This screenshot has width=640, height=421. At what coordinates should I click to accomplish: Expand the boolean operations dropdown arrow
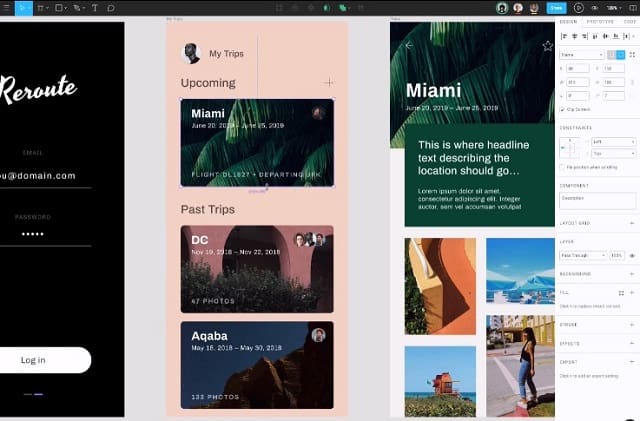pyautogui.click(x=349, y=8)
